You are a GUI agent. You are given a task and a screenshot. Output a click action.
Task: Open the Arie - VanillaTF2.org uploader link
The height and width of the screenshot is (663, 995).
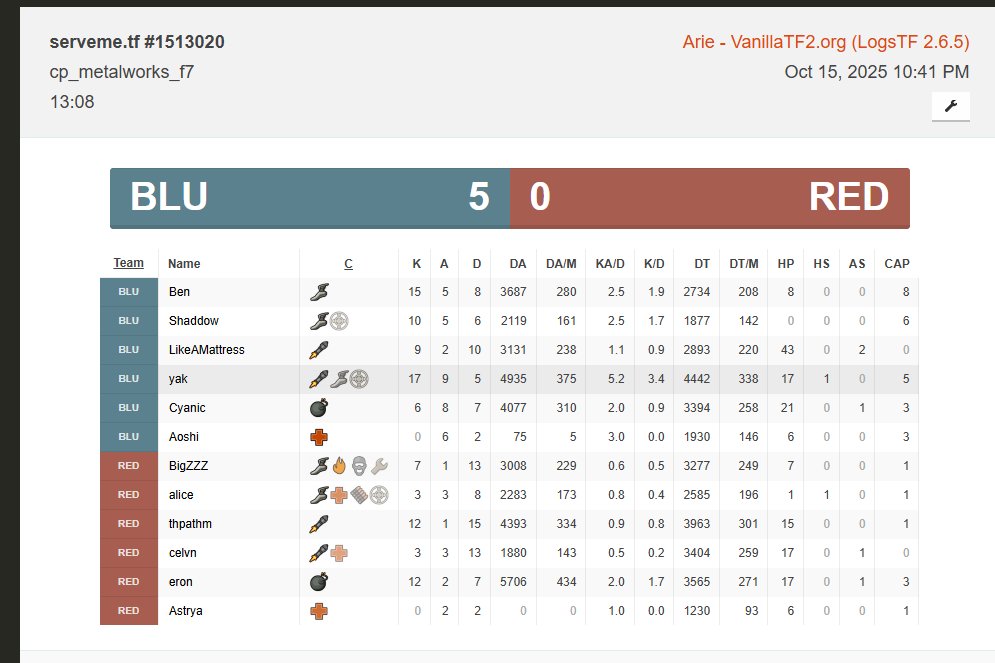tap(826, 42)
